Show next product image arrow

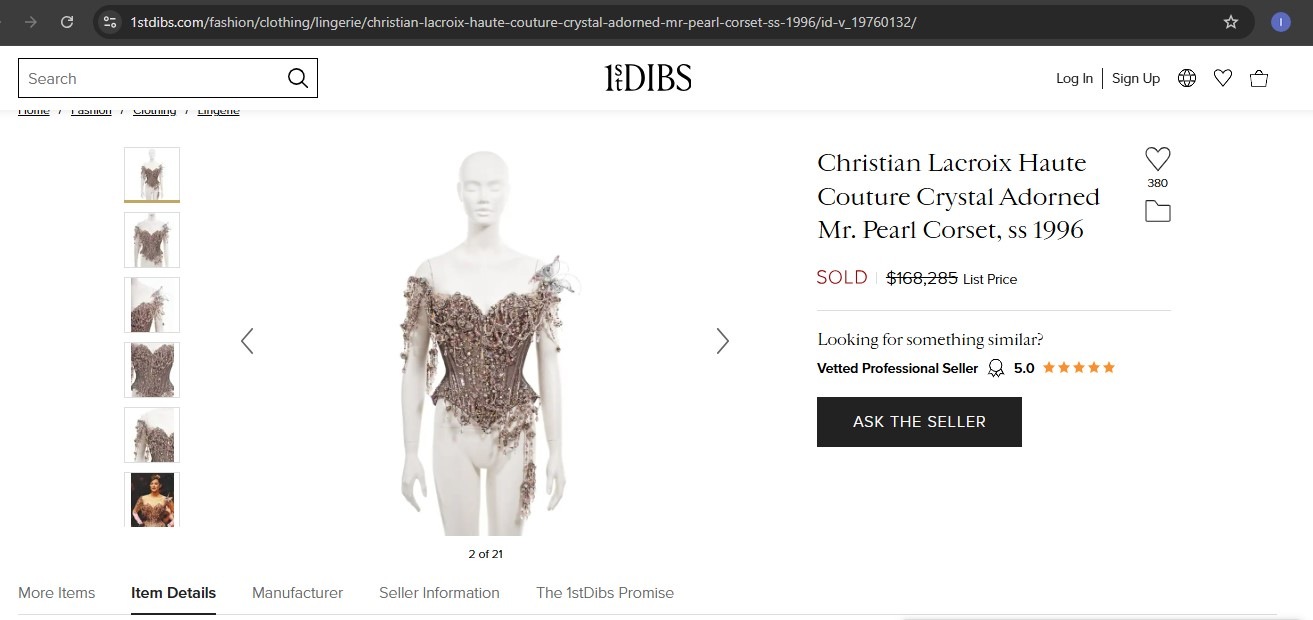[x=723, y=341]
